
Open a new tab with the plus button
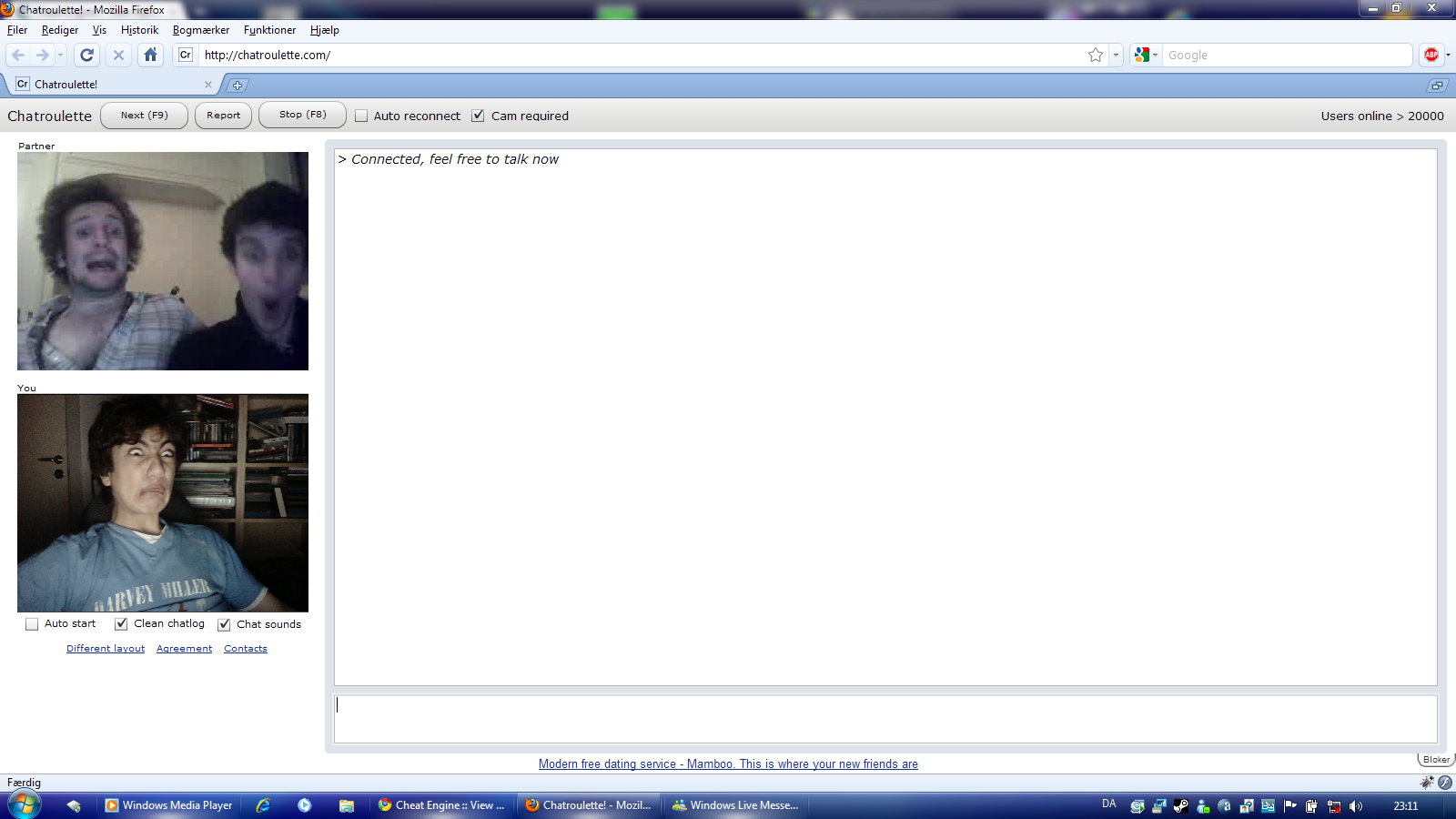click(238, 86)
